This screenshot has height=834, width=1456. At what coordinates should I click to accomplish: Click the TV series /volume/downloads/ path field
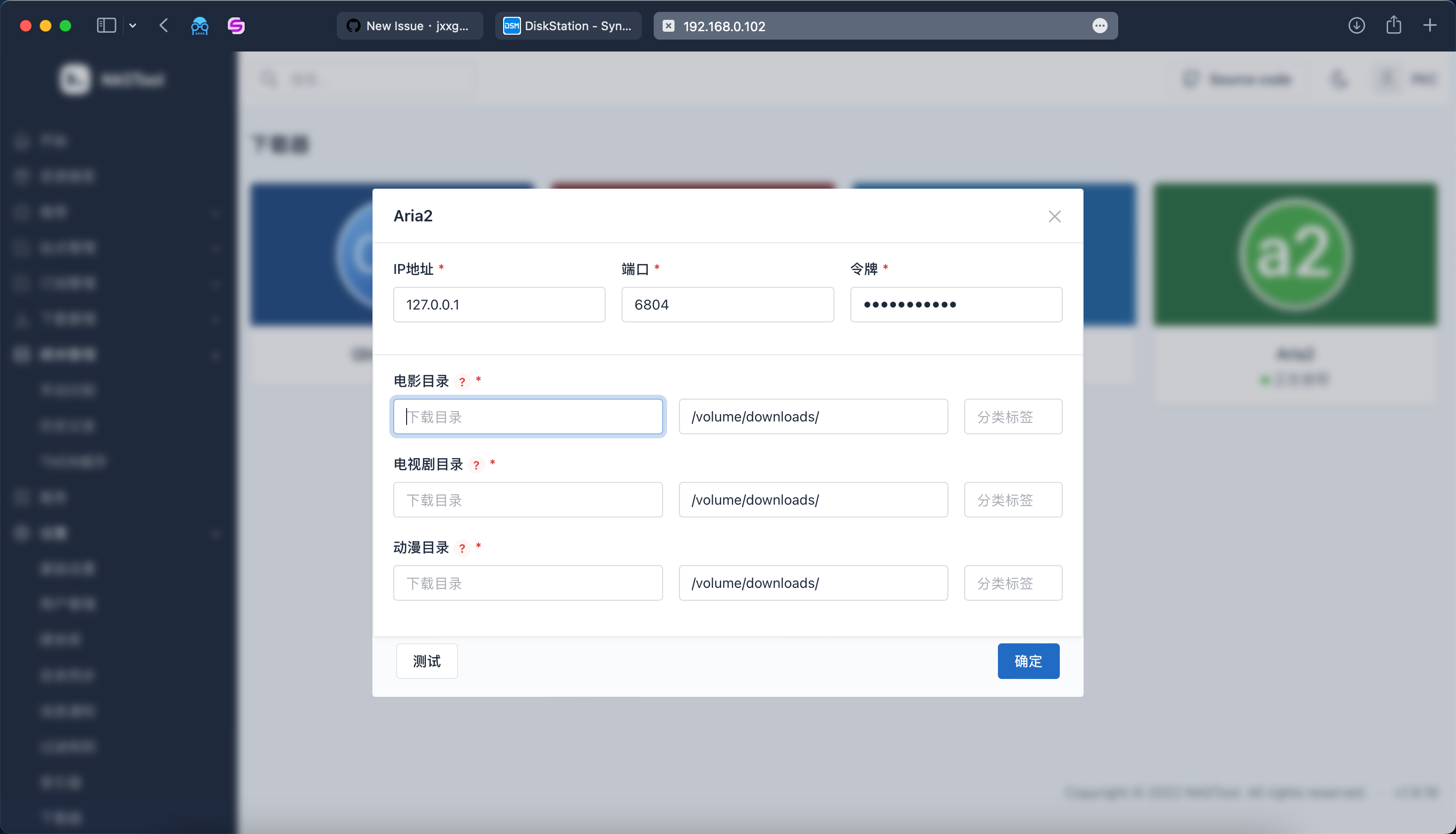(x=813, y=500)
